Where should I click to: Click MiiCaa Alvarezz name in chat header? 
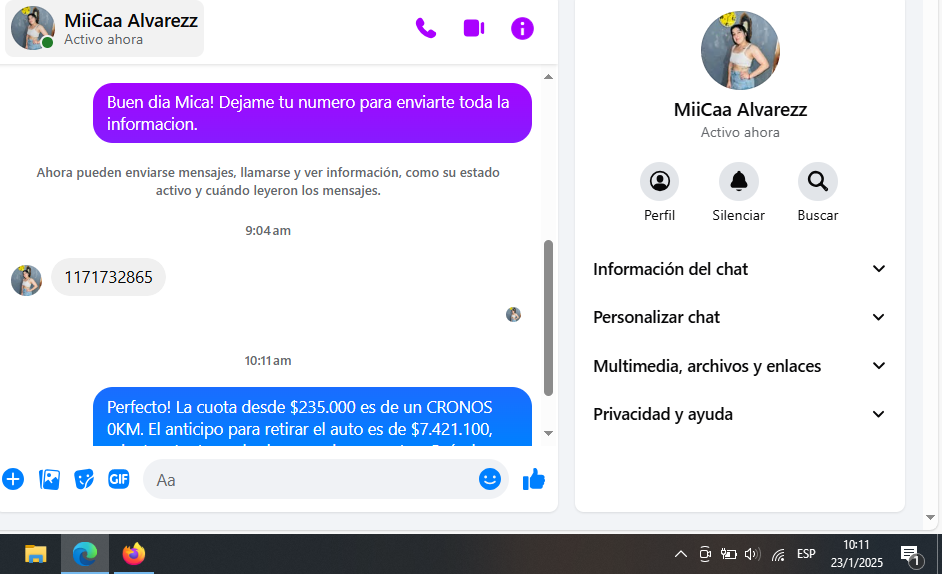pyautogui.click(x=131, y=20)
